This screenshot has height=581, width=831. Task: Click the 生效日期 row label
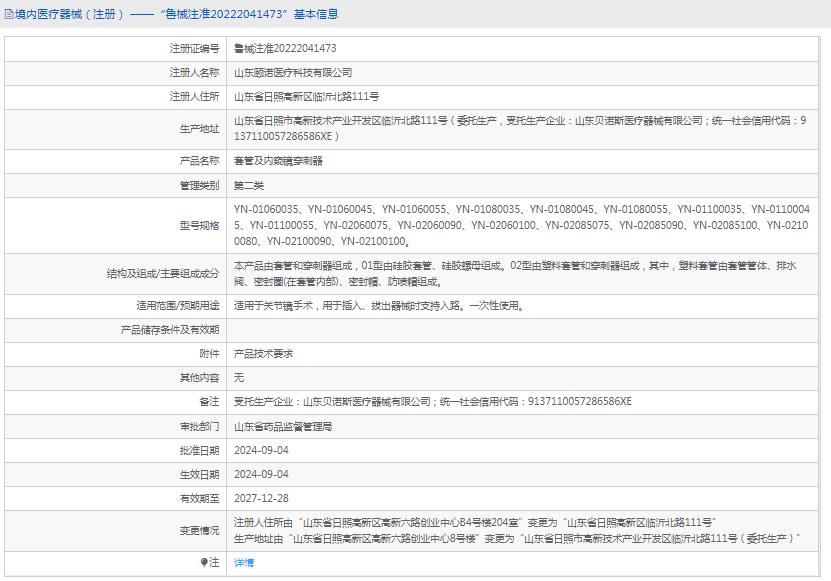pos(199,474)
